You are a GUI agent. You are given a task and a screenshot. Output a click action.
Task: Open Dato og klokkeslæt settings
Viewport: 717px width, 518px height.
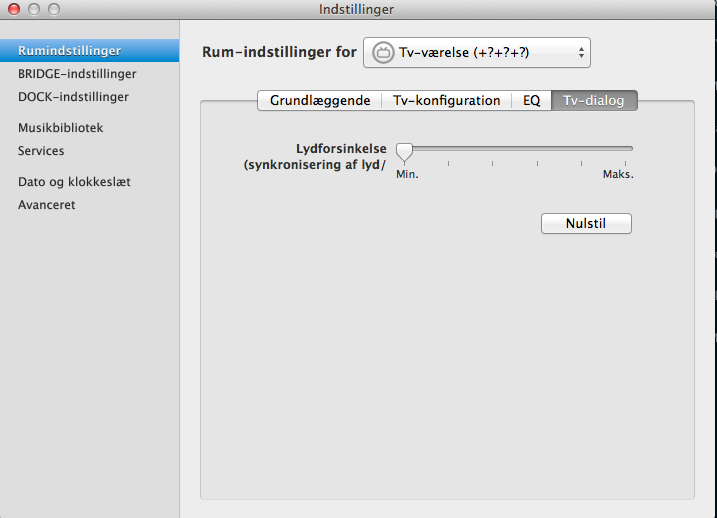pyautogui.click(x=74, y=182)
